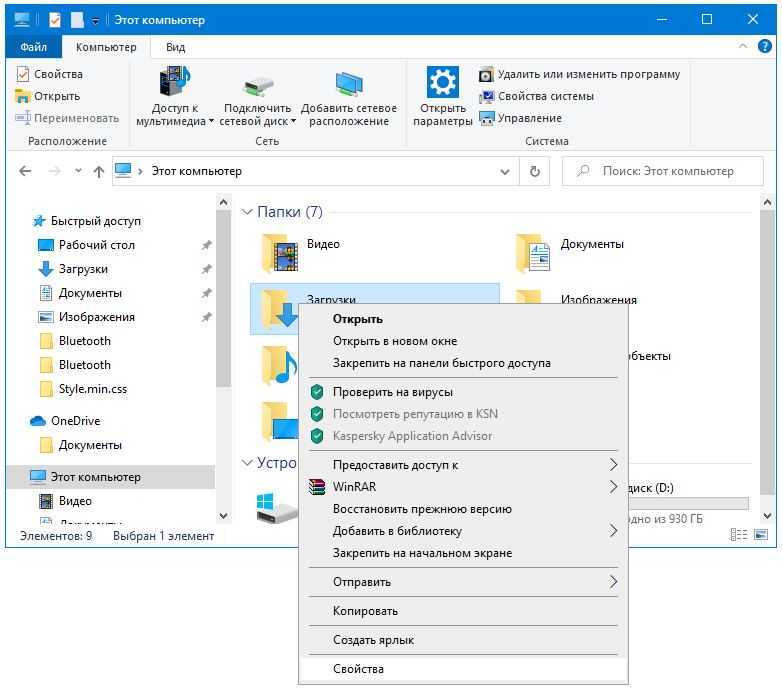Click the help question mark icon

click(x=765, y=46)
